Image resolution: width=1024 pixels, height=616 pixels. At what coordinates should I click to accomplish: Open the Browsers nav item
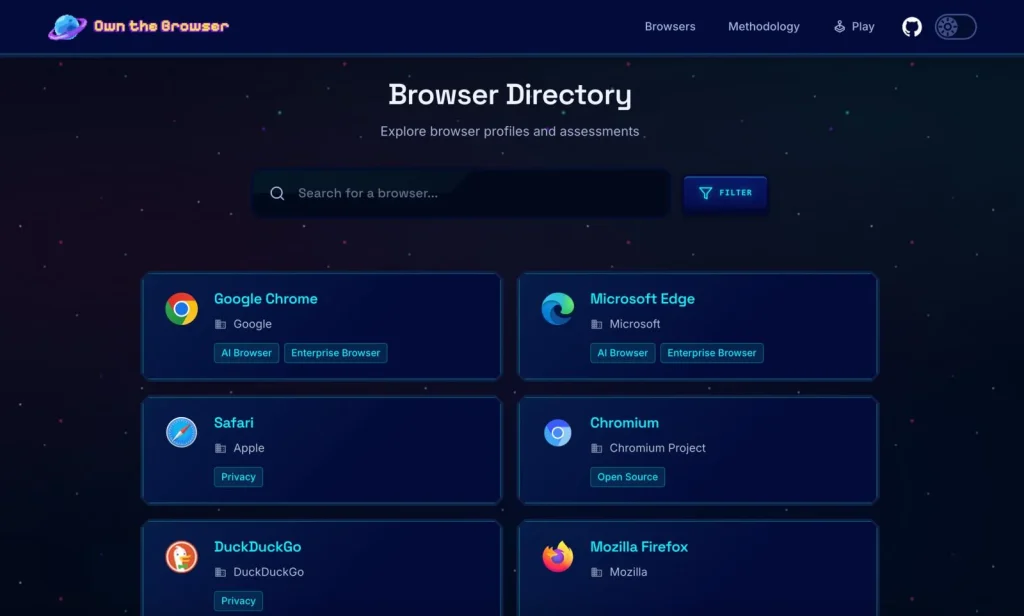(x=670, y=27)
